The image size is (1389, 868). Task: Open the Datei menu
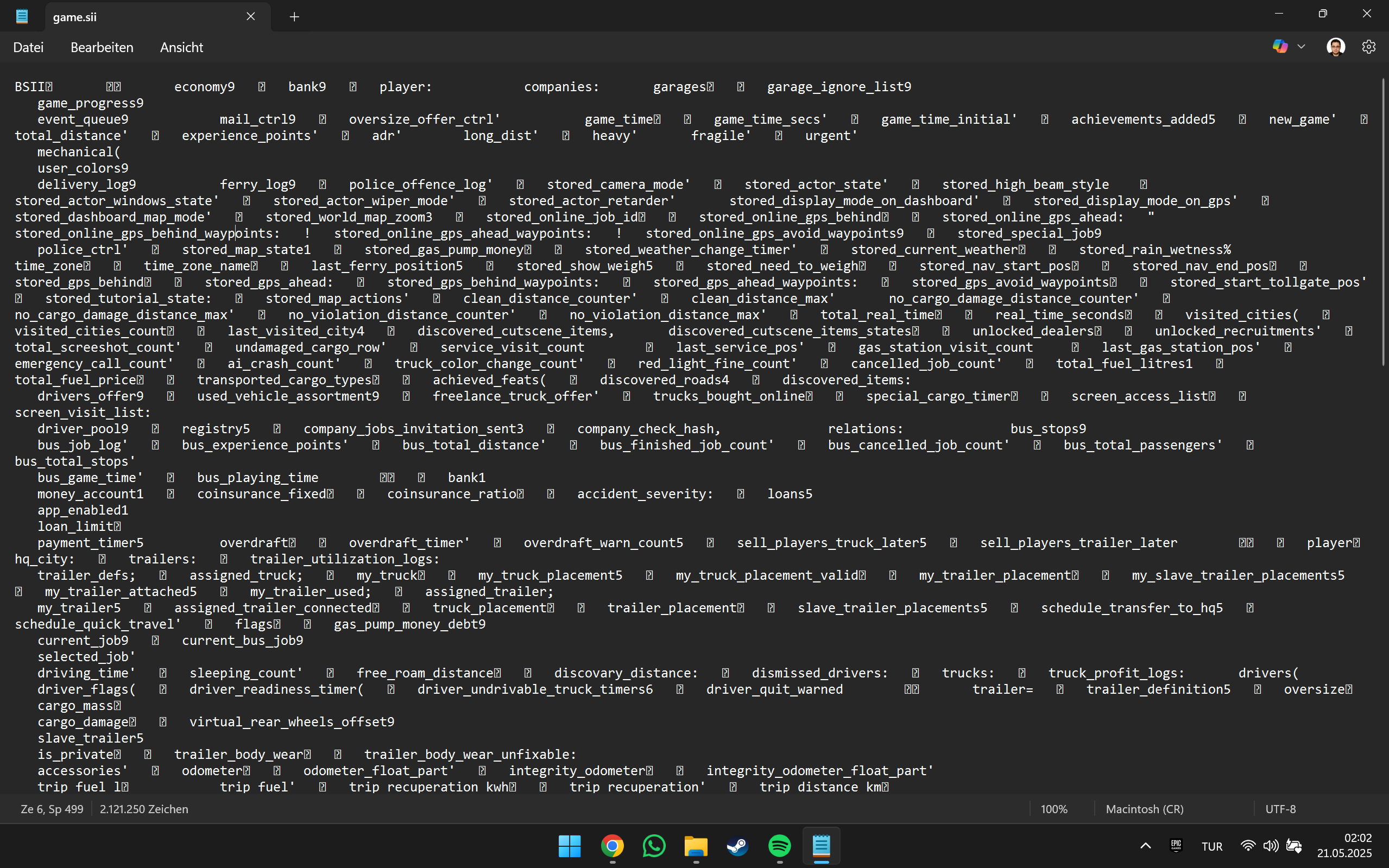click(28, 48)
